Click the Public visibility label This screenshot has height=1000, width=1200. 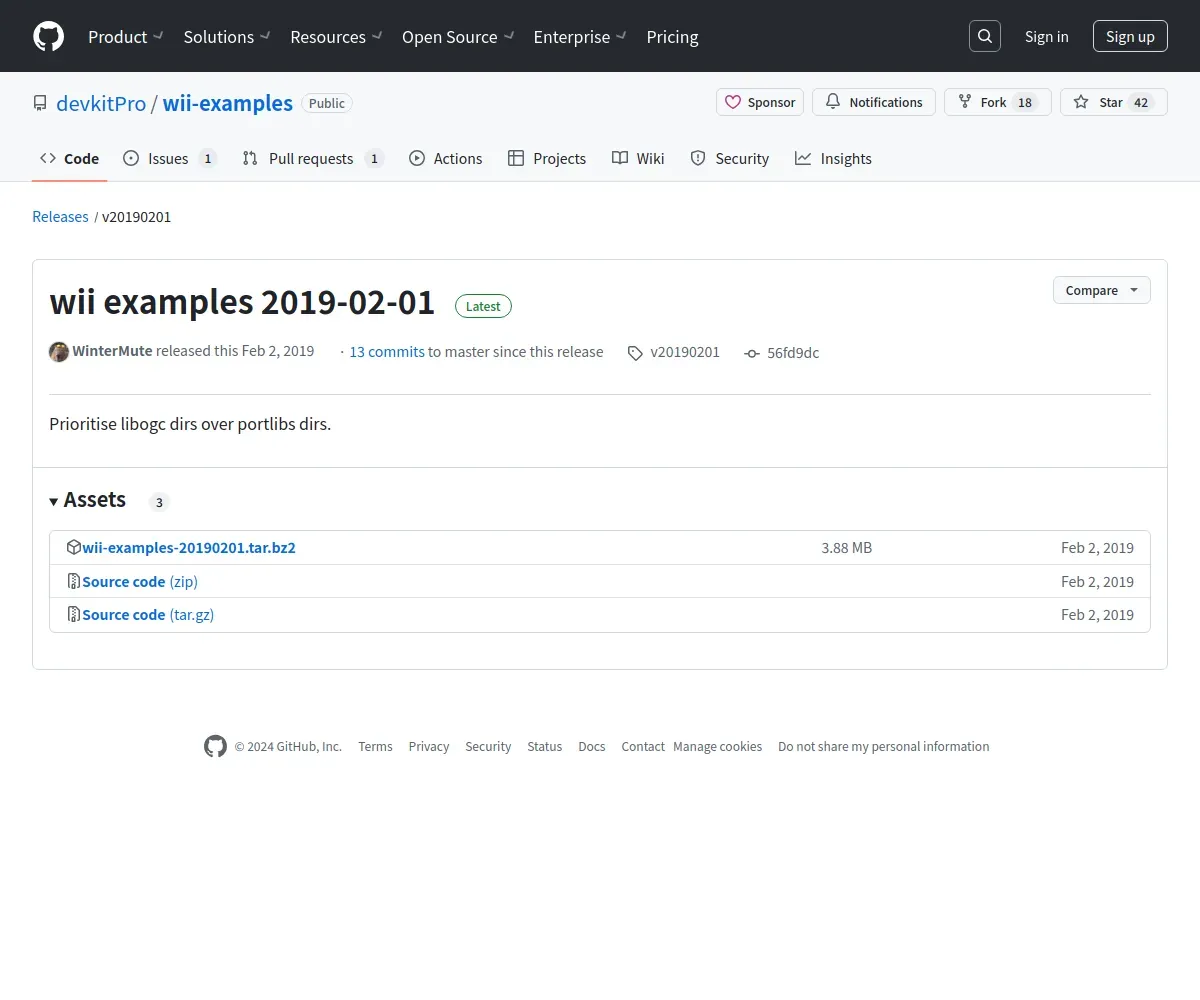point(327,103)
